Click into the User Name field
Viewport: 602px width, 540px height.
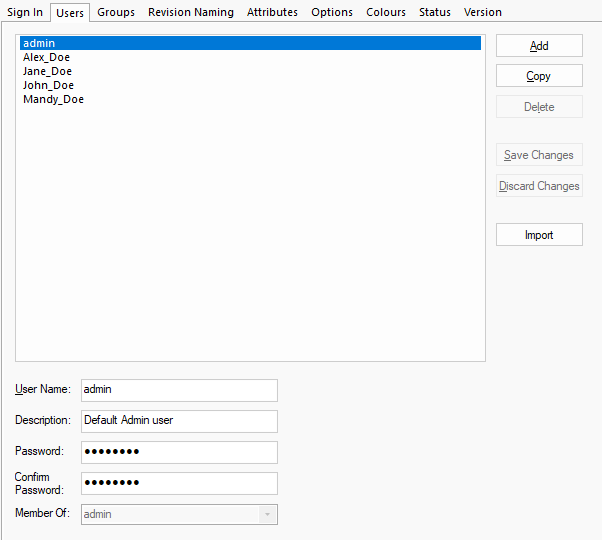(178, 390)
